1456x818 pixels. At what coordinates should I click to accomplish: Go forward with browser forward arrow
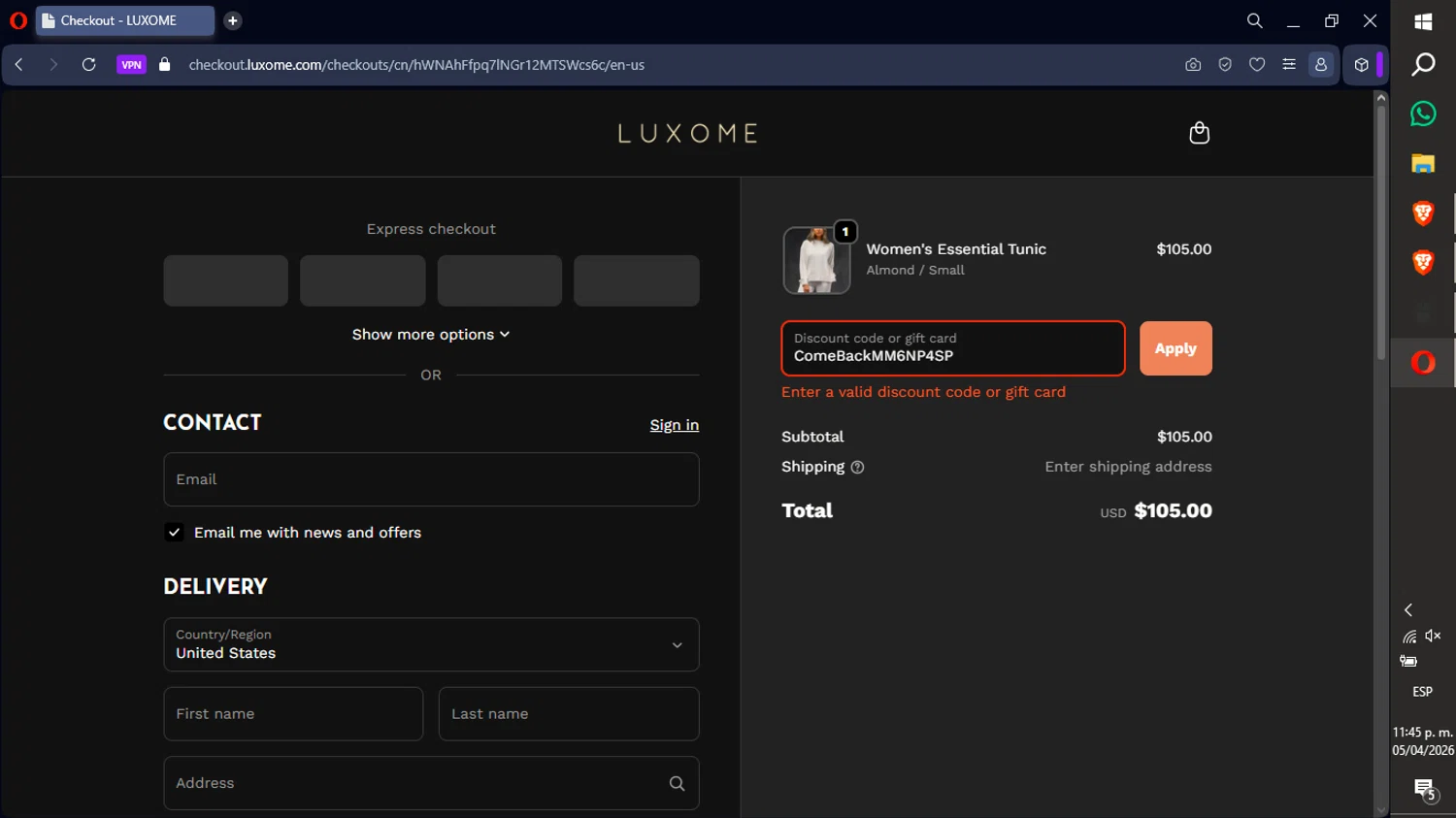[x=53, y=65]
